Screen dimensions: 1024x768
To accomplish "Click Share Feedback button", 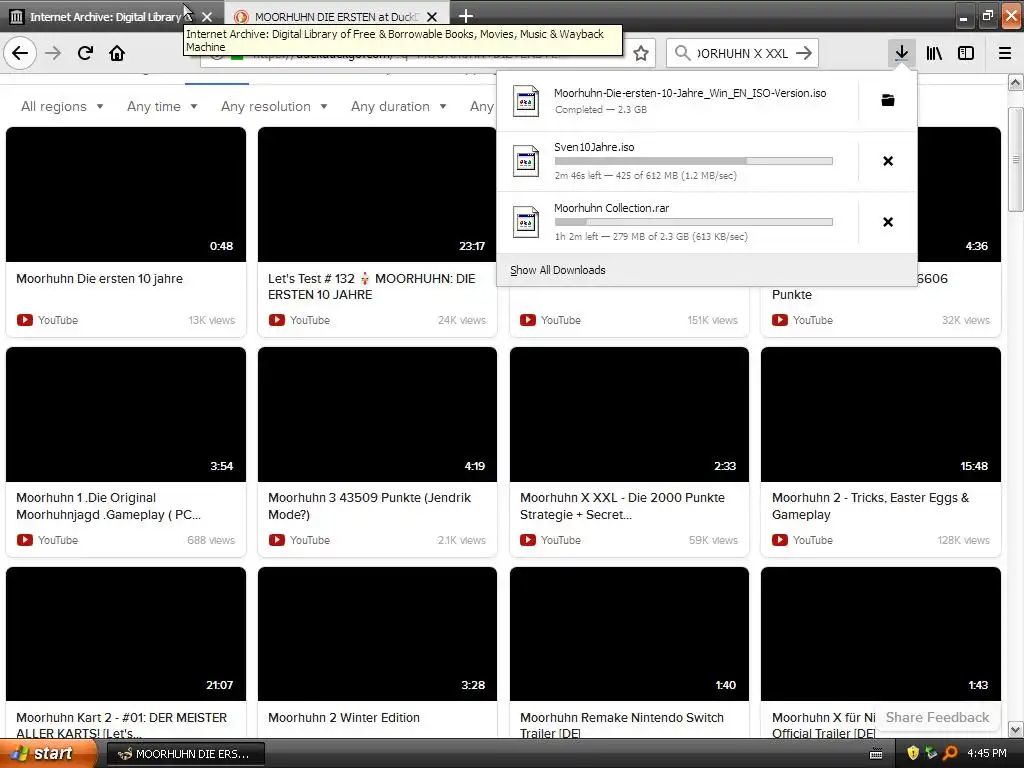I will pos(937,717).
